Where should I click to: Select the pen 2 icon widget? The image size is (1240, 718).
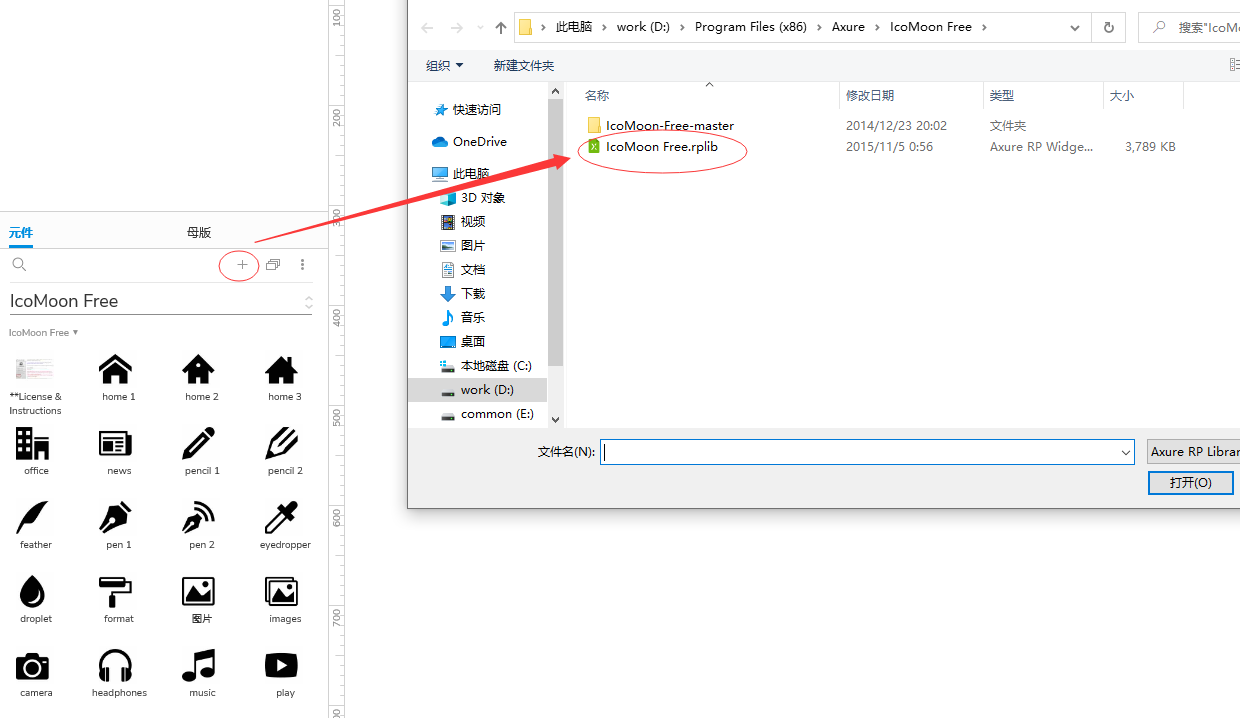(x=199, y=518)
